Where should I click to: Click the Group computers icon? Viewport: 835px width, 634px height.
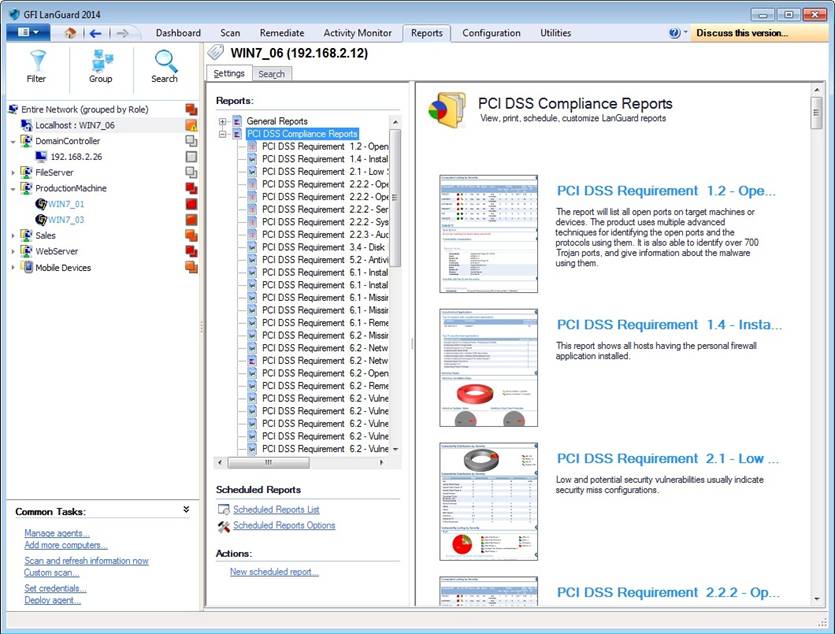coord(101,61)
